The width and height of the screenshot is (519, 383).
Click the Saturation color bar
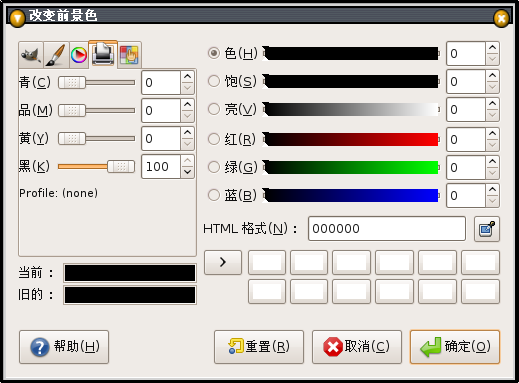[352, 81]
